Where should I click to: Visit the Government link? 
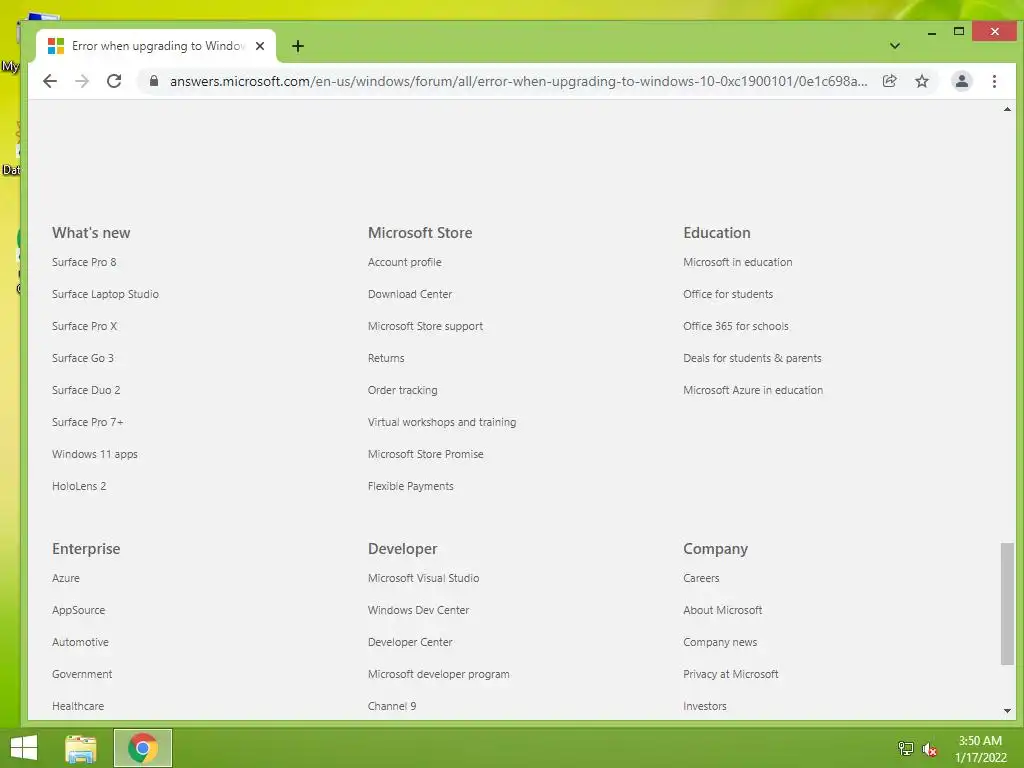(82, 674)
